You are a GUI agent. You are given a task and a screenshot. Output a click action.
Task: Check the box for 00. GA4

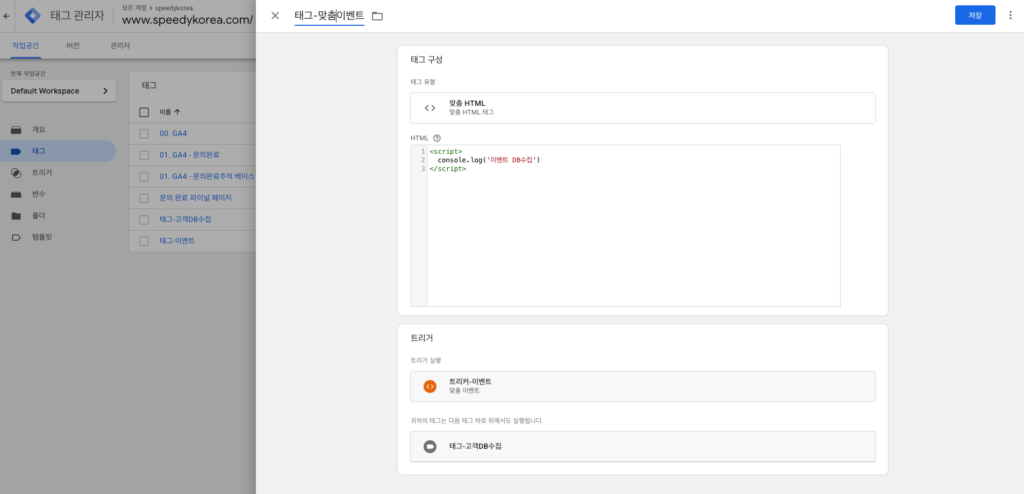(144, 133)
